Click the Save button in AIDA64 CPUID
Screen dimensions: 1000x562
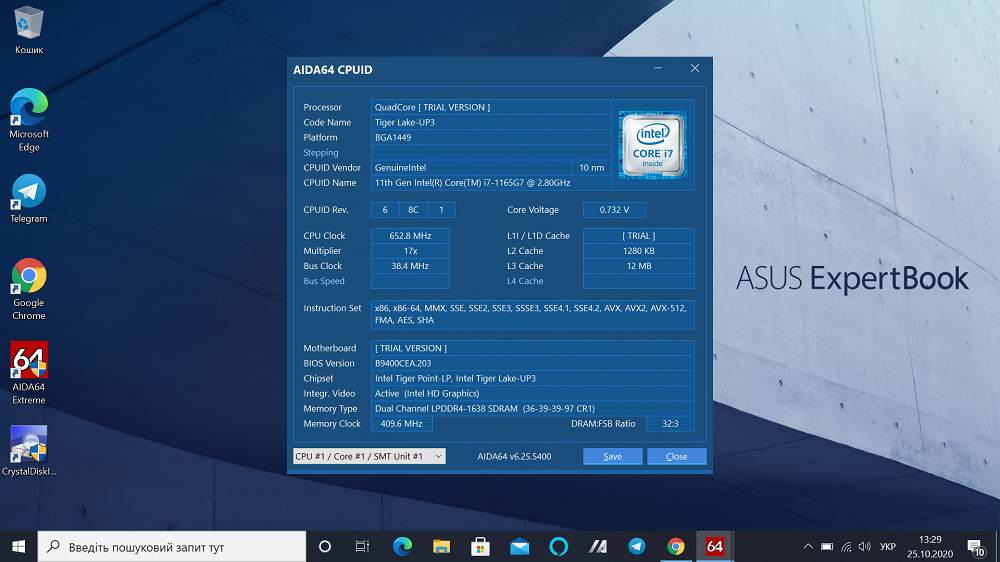612,456
